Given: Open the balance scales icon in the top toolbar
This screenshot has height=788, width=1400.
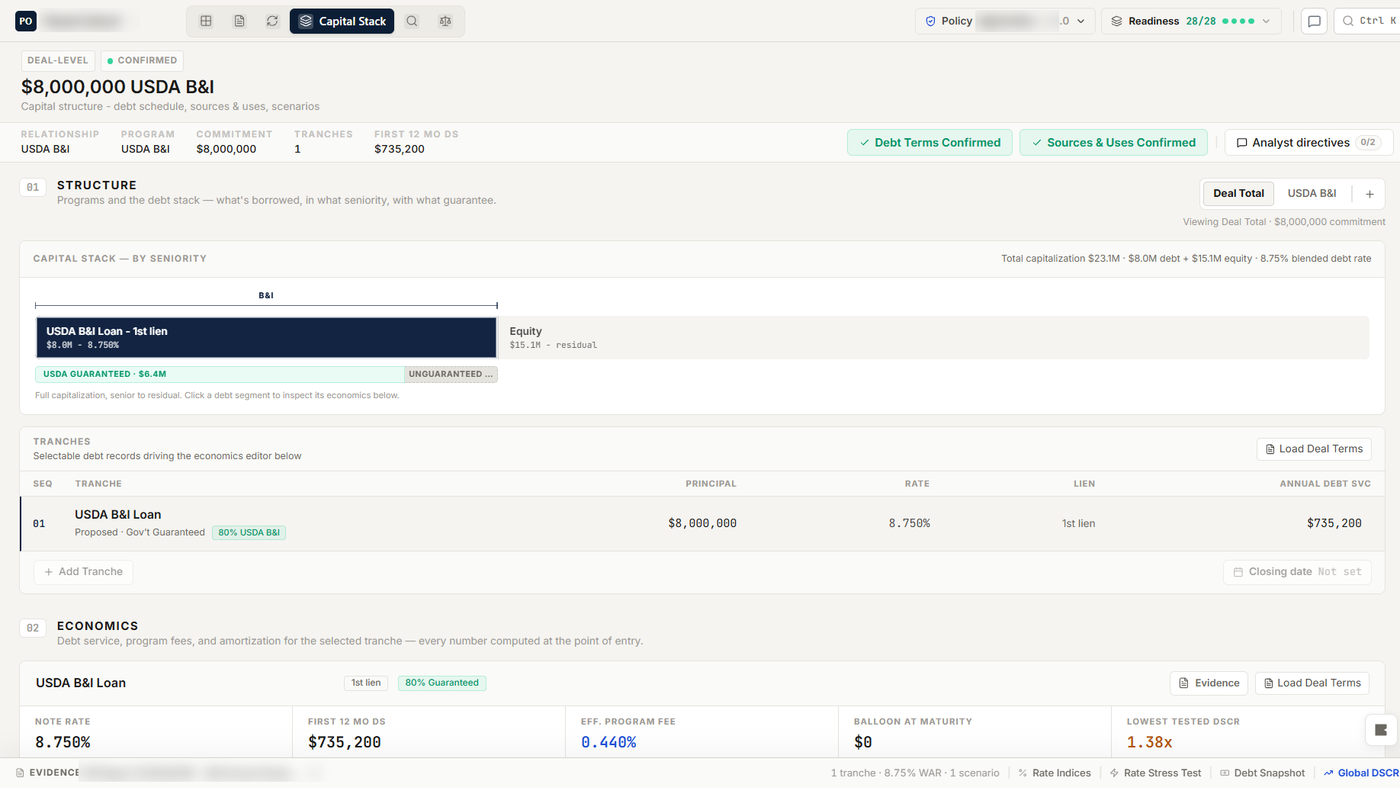Looking at the screenshot, I should [x=445, y=21].
